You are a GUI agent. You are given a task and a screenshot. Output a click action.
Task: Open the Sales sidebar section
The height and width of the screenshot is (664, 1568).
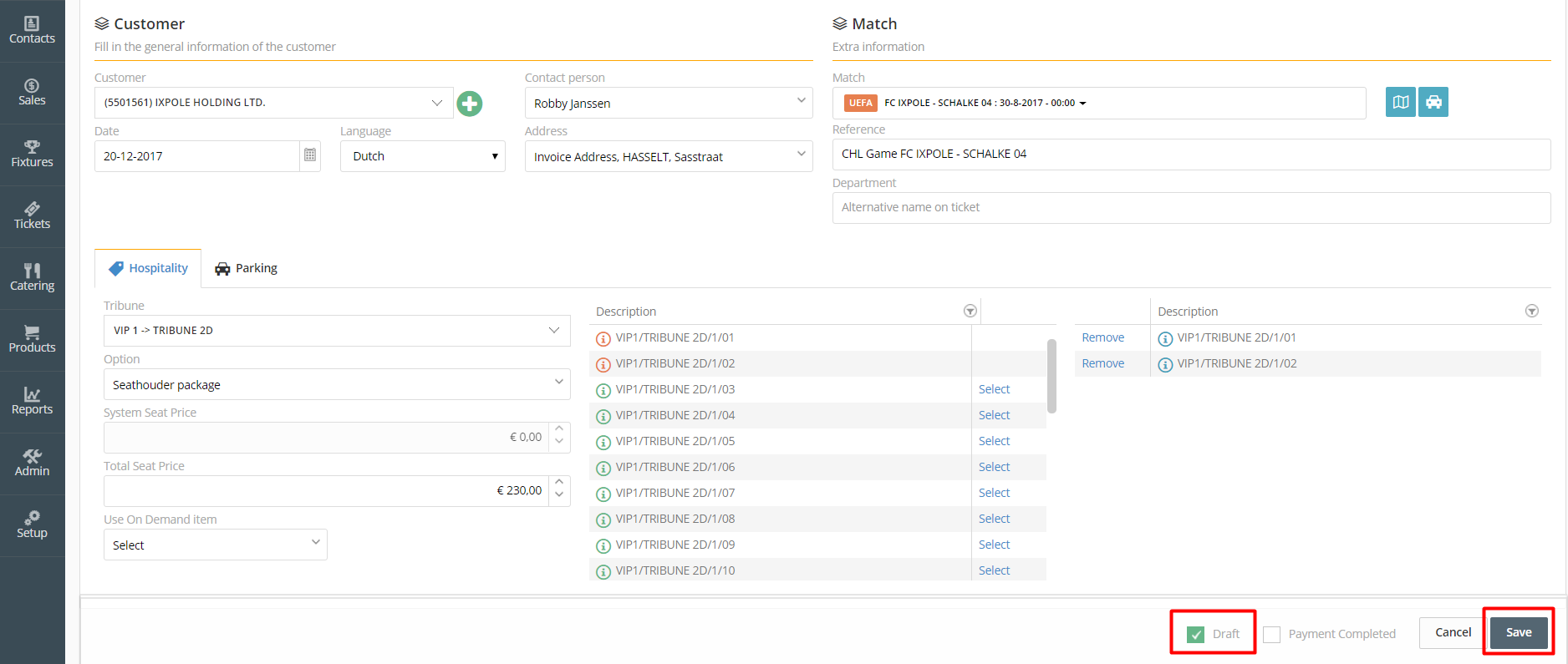pos(32,92)
